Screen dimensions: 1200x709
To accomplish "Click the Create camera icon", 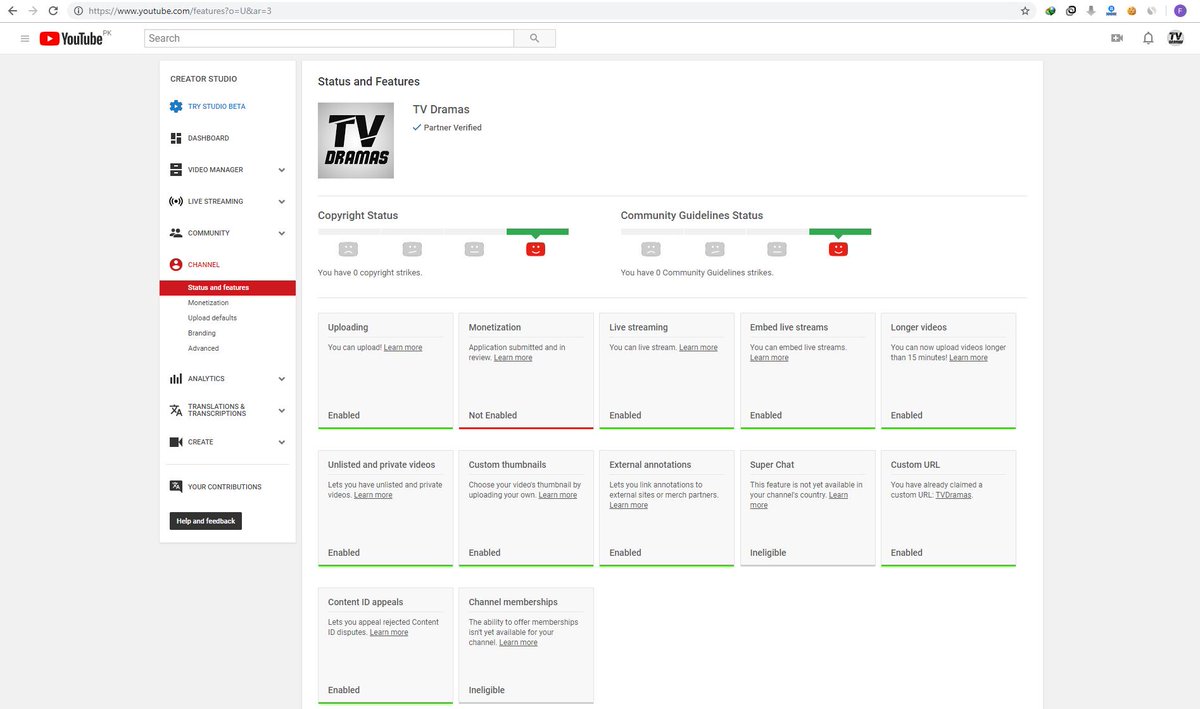I will 176,442.
